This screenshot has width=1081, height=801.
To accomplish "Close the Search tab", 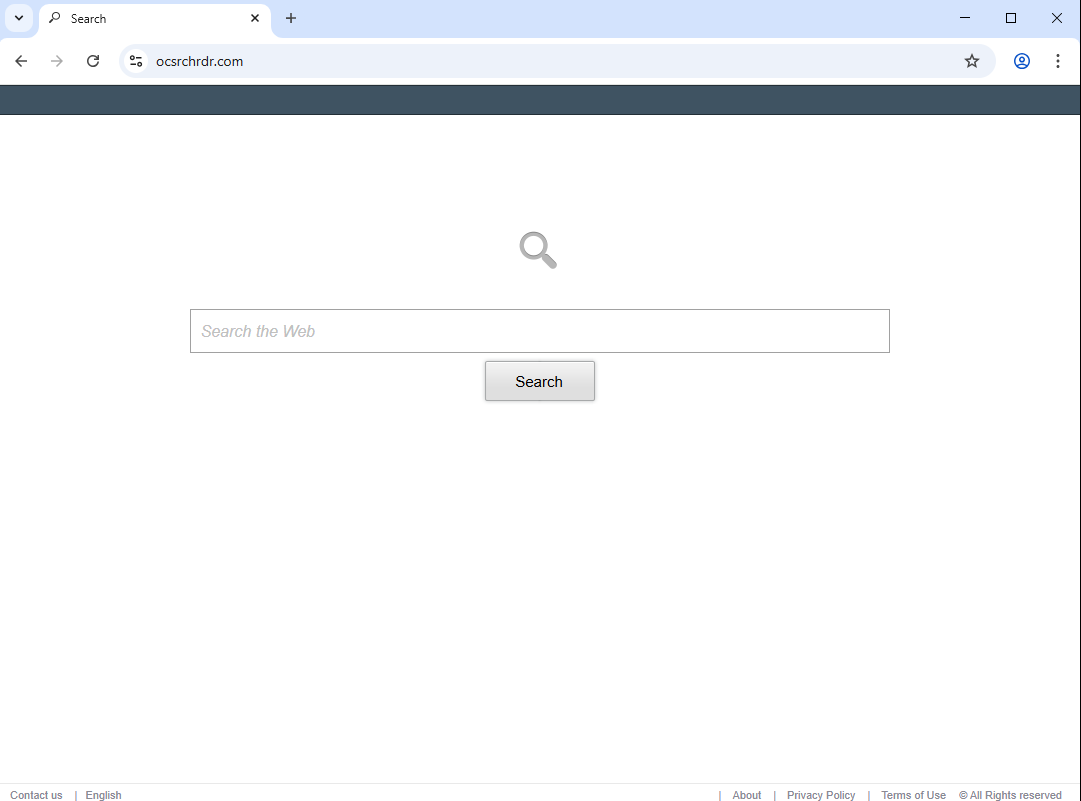I will pos(255,19).
